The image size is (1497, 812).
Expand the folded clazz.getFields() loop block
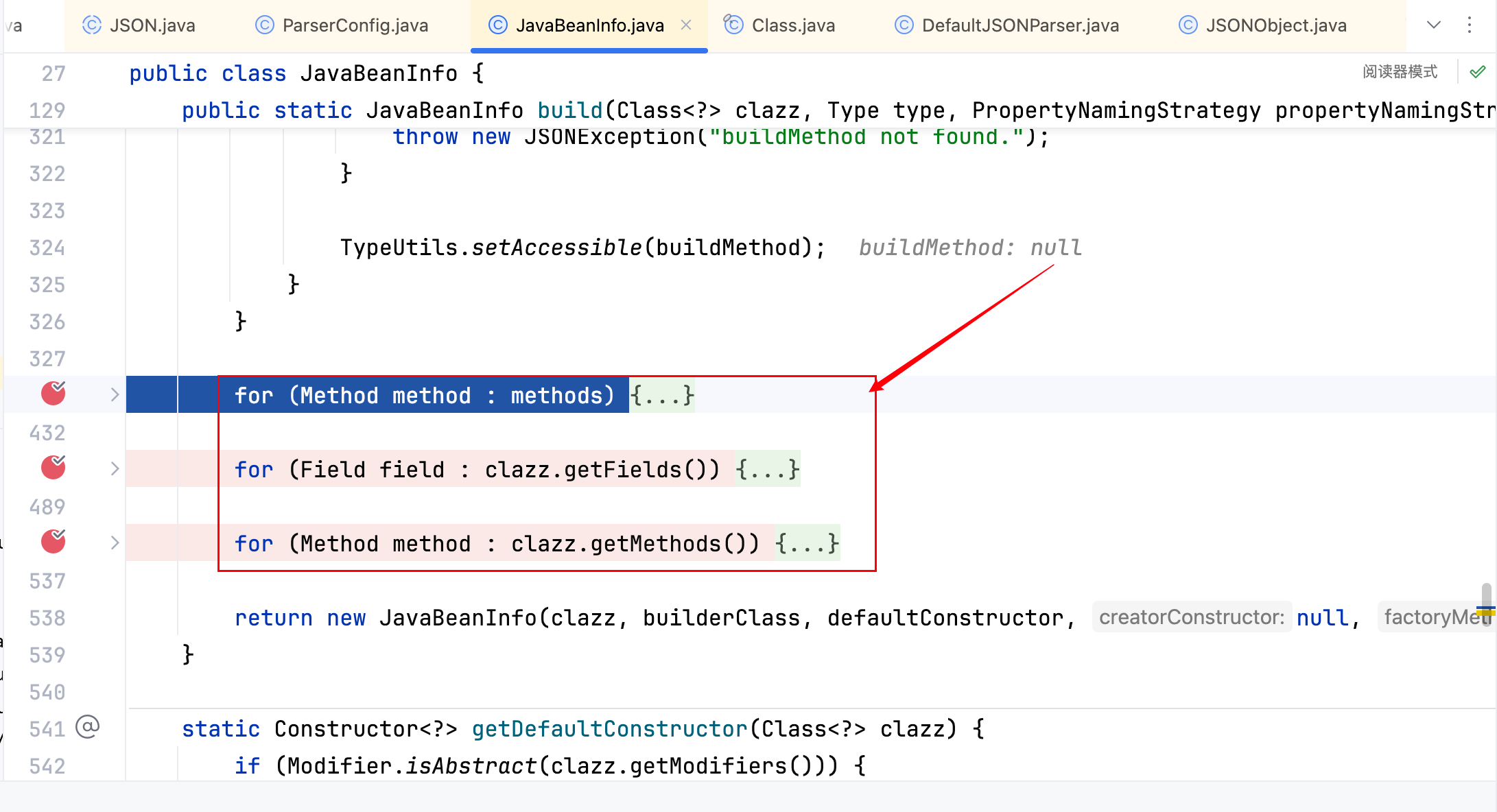click(x=115, y=469)
